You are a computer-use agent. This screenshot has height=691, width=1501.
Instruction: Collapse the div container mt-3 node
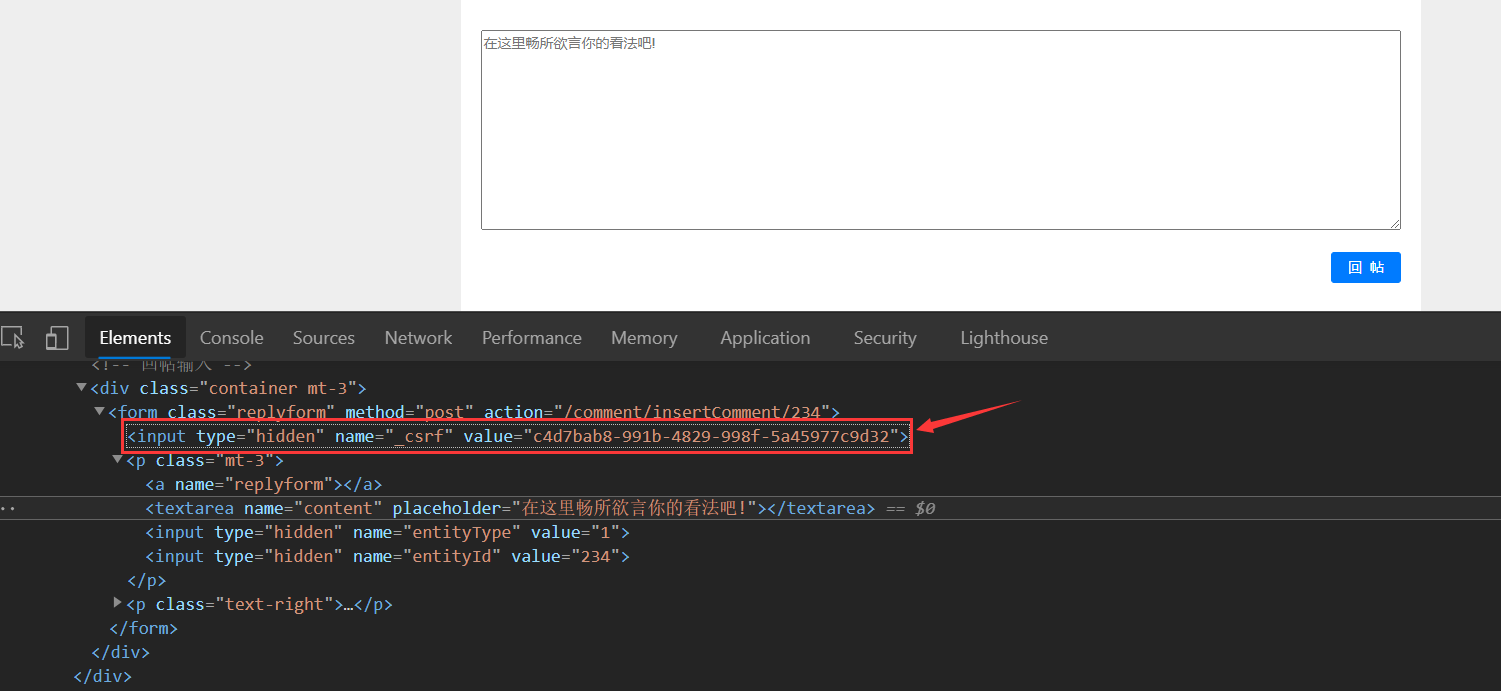(x=80, y=387)
